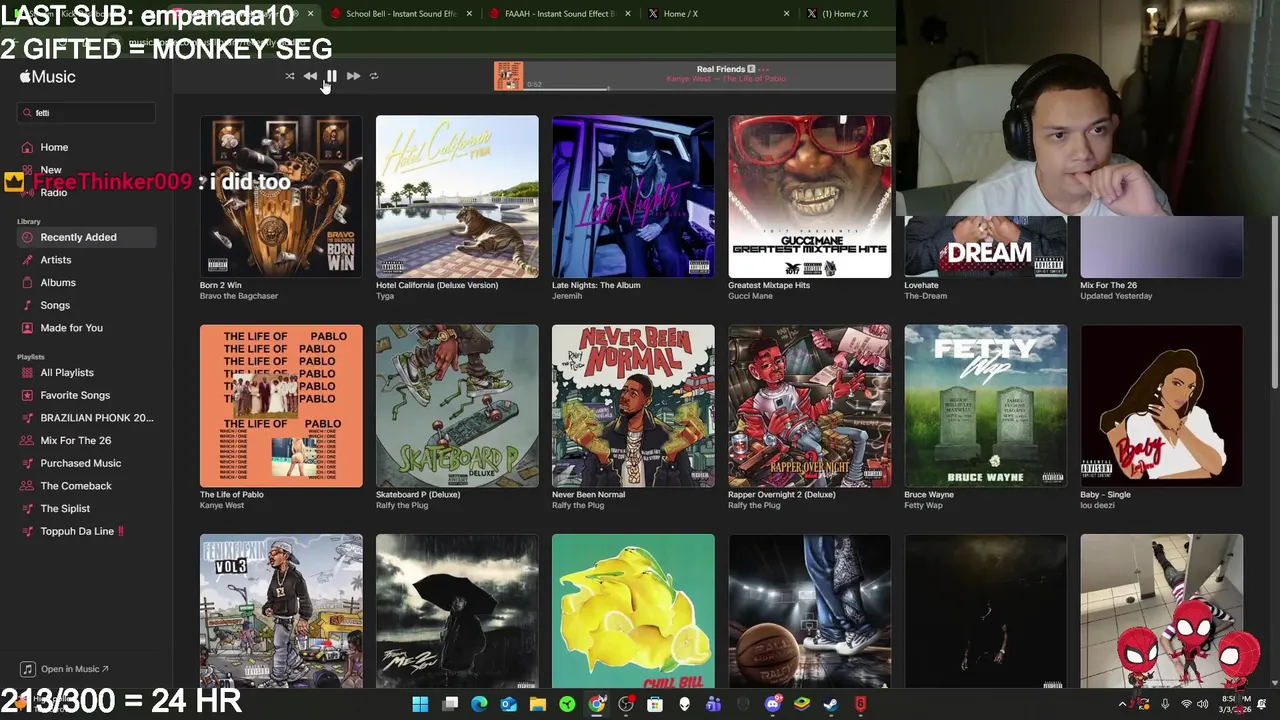This screenshot has height=720, width=1280.
Task: Open Made for You in Library
Action: tap(71, 328)
